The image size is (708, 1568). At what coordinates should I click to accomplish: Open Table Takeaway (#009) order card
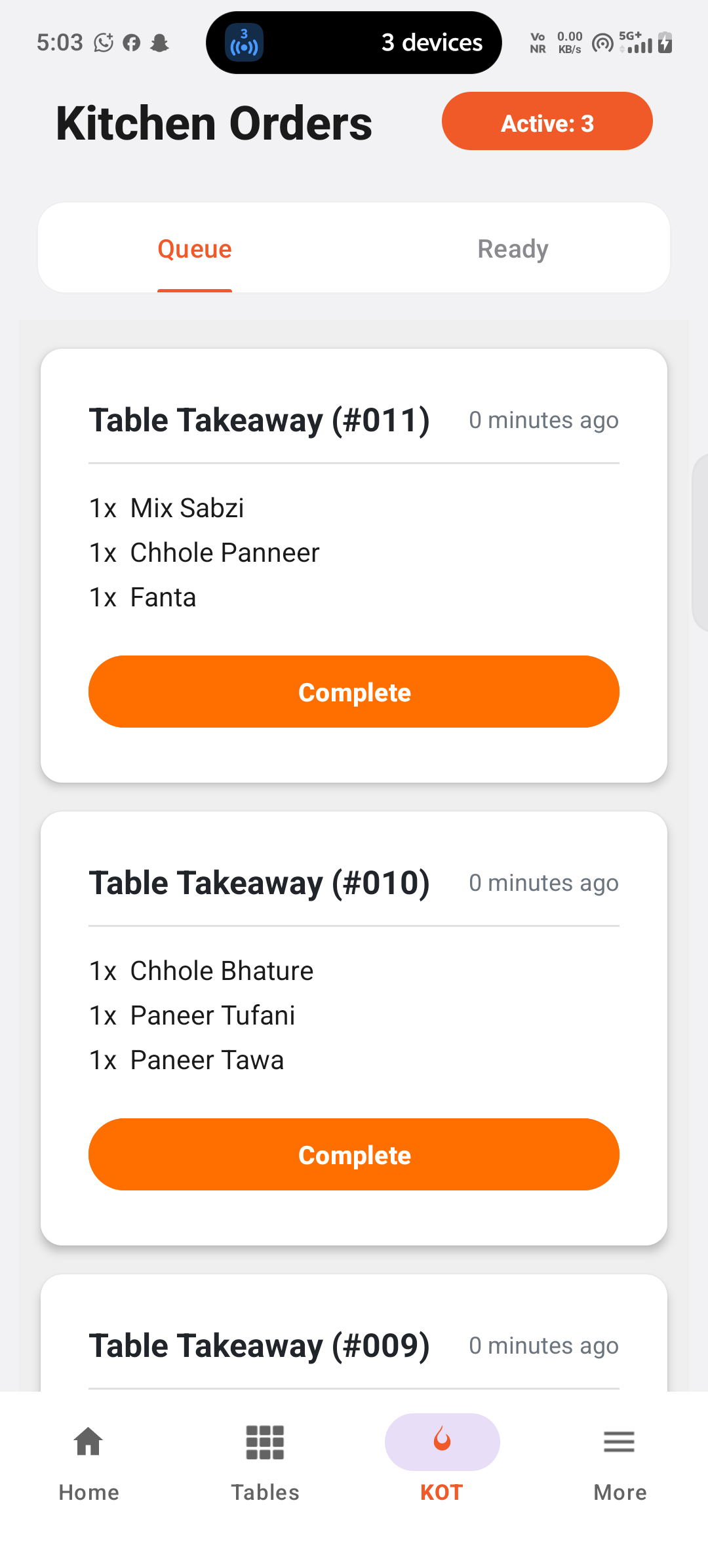click(x=354, y=1333)
